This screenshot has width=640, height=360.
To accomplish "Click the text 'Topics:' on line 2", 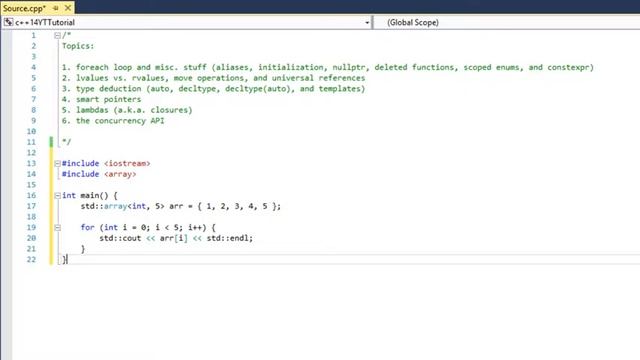I will coord(78,46).
